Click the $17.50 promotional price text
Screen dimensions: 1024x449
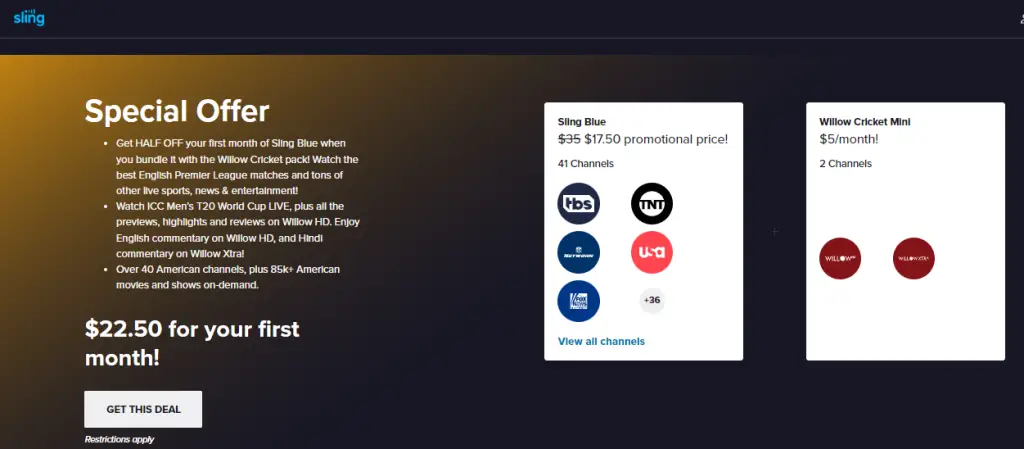656,139
